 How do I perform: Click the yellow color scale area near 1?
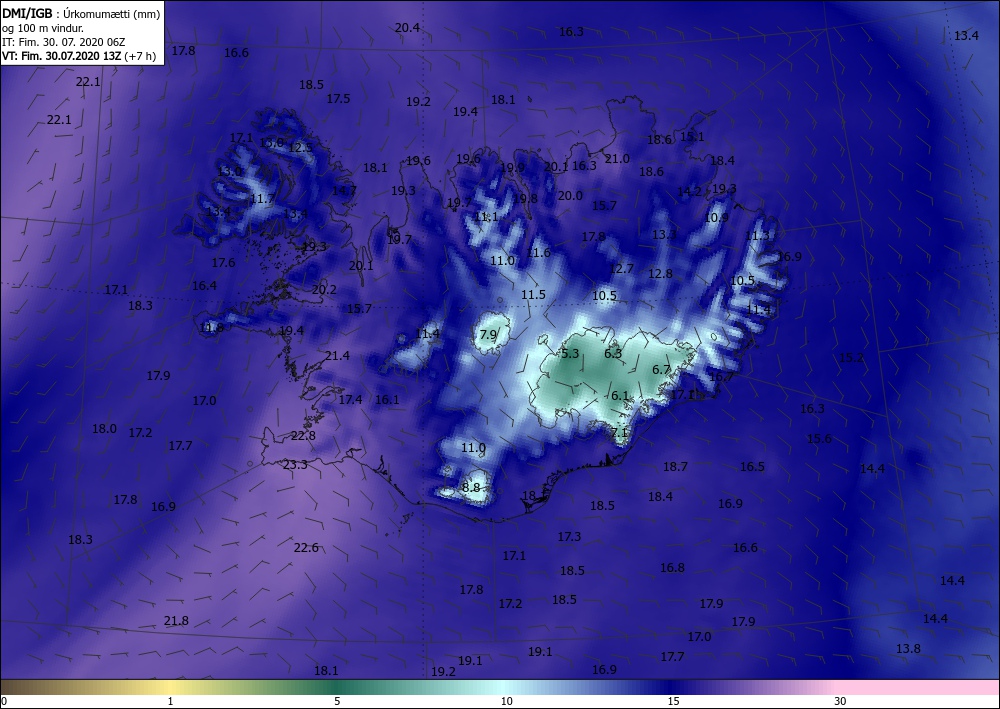coord(169,687)
